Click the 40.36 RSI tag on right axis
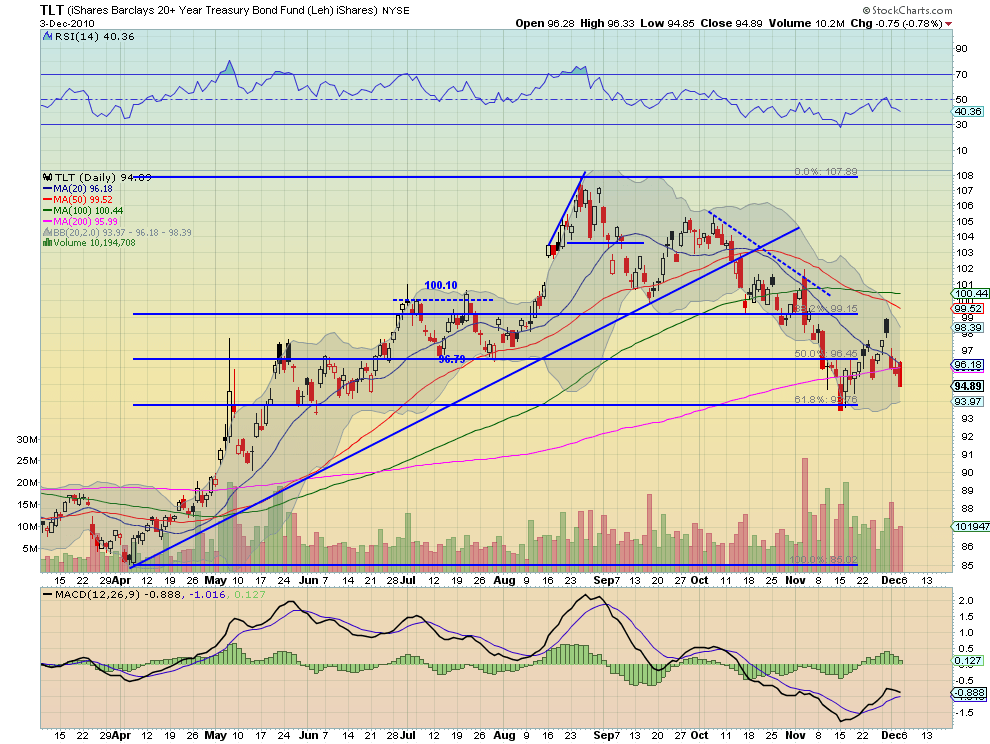Image resolution: width=990 pixels, height=744 pixels. point(968,112)
